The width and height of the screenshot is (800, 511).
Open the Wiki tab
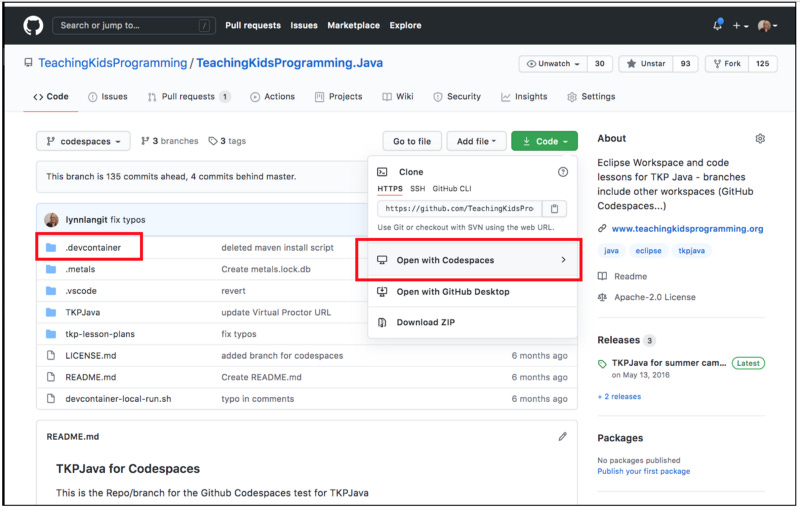click(x=398, y=97)
